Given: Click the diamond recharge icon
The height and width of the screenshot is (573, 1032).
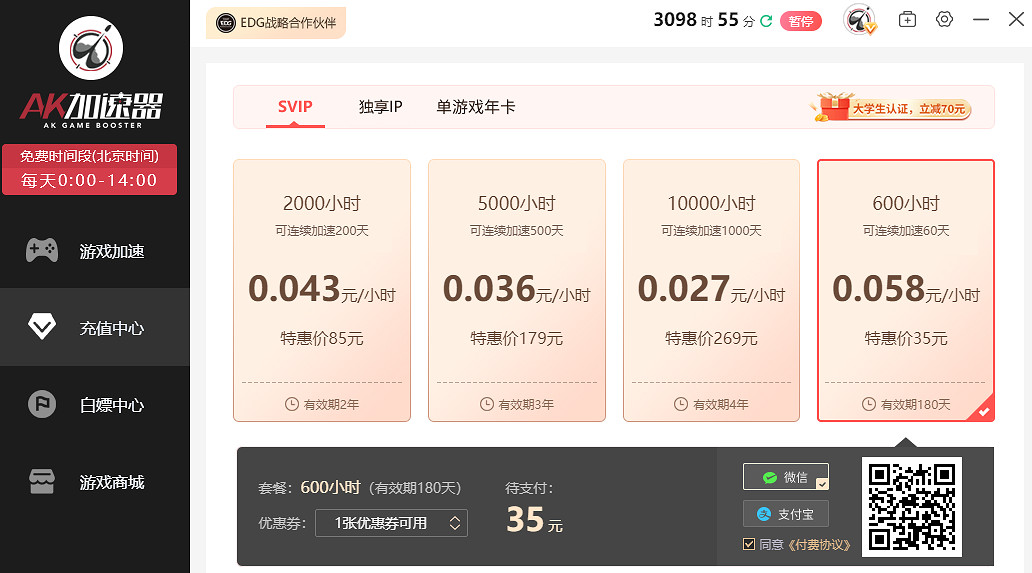Looking at the screenshot, I should 42,326.
